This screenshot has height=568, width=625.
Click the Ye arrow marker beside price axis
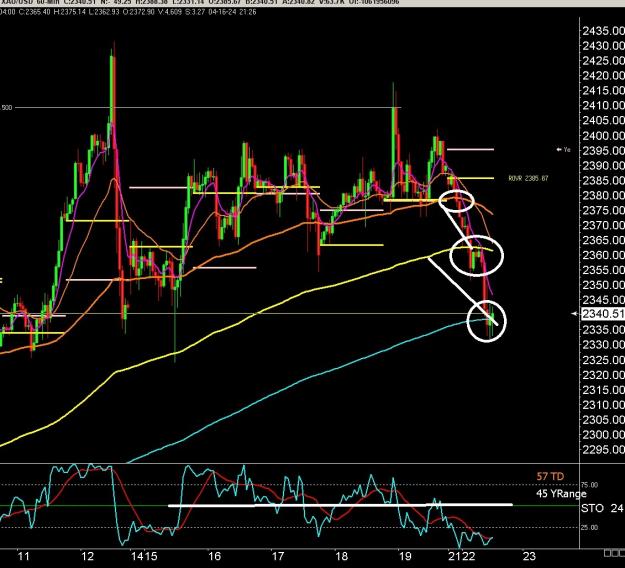coord(564,150)
